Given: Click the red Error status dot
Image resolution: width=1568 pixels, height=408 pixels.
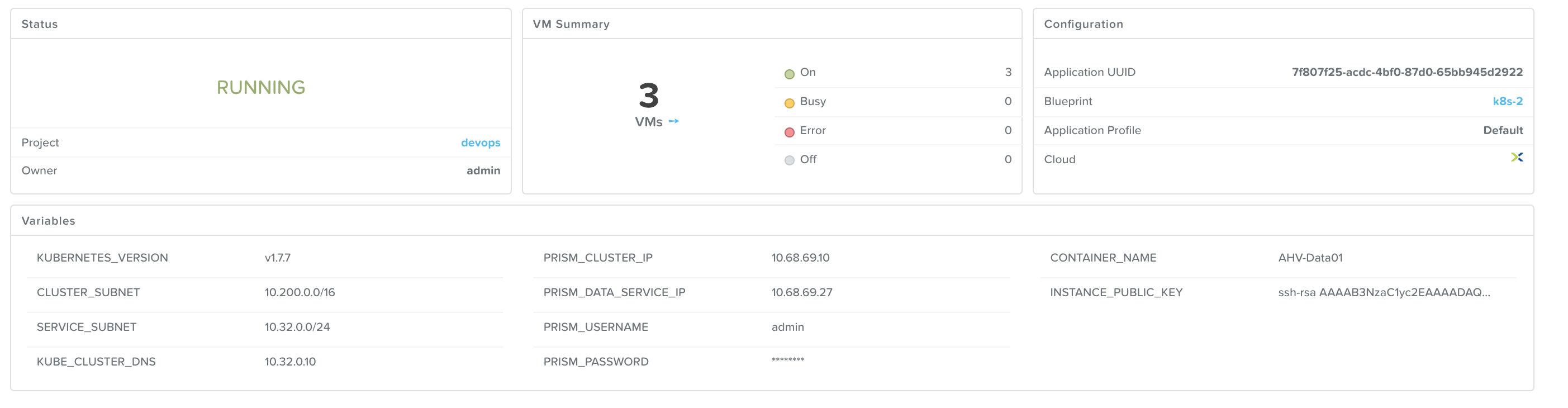Looking at the screenshot, I should pos(789,132).
